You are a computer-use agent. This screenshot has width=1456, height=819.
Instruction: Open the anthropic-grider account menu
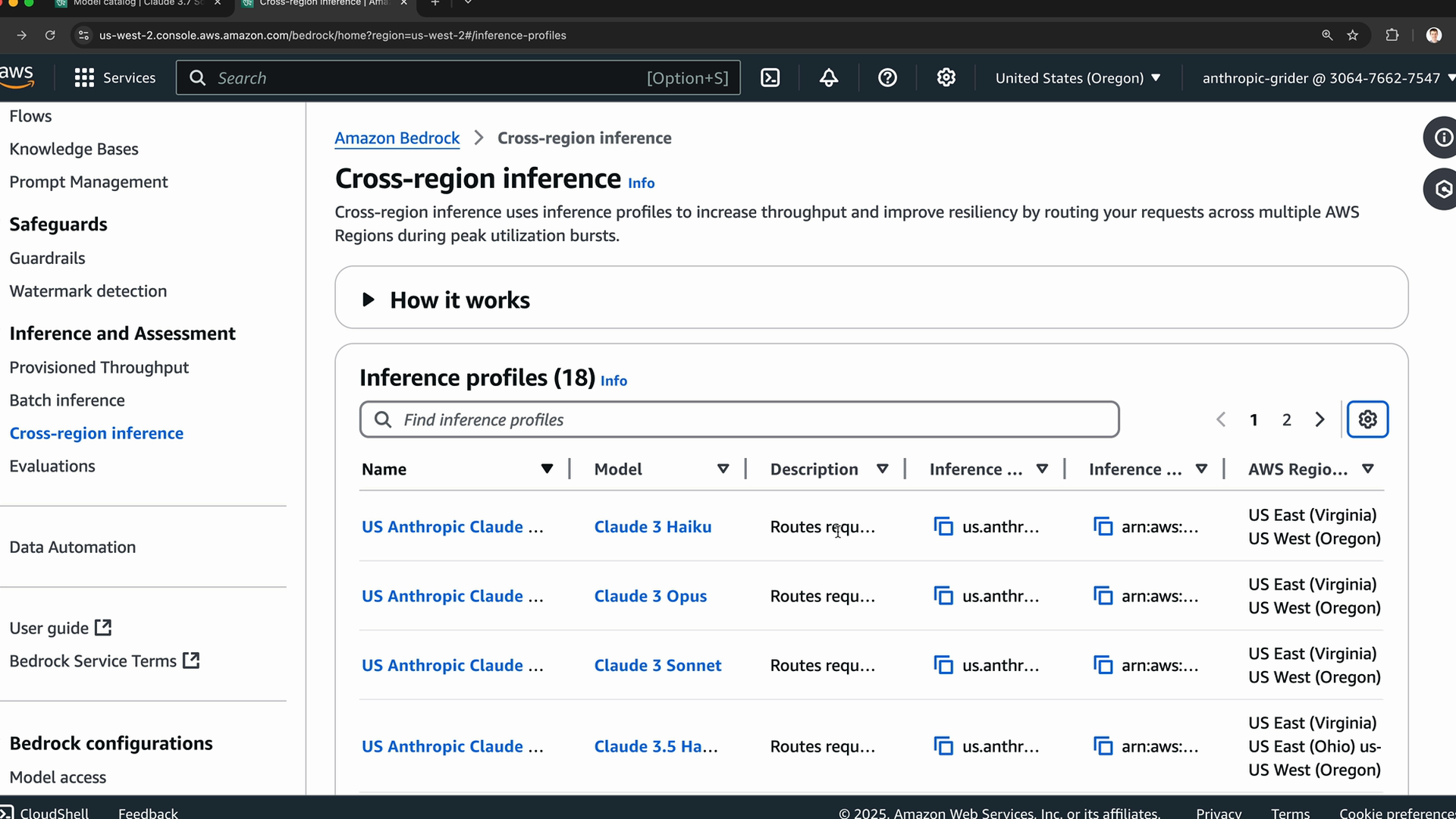tap(1329, 78)
